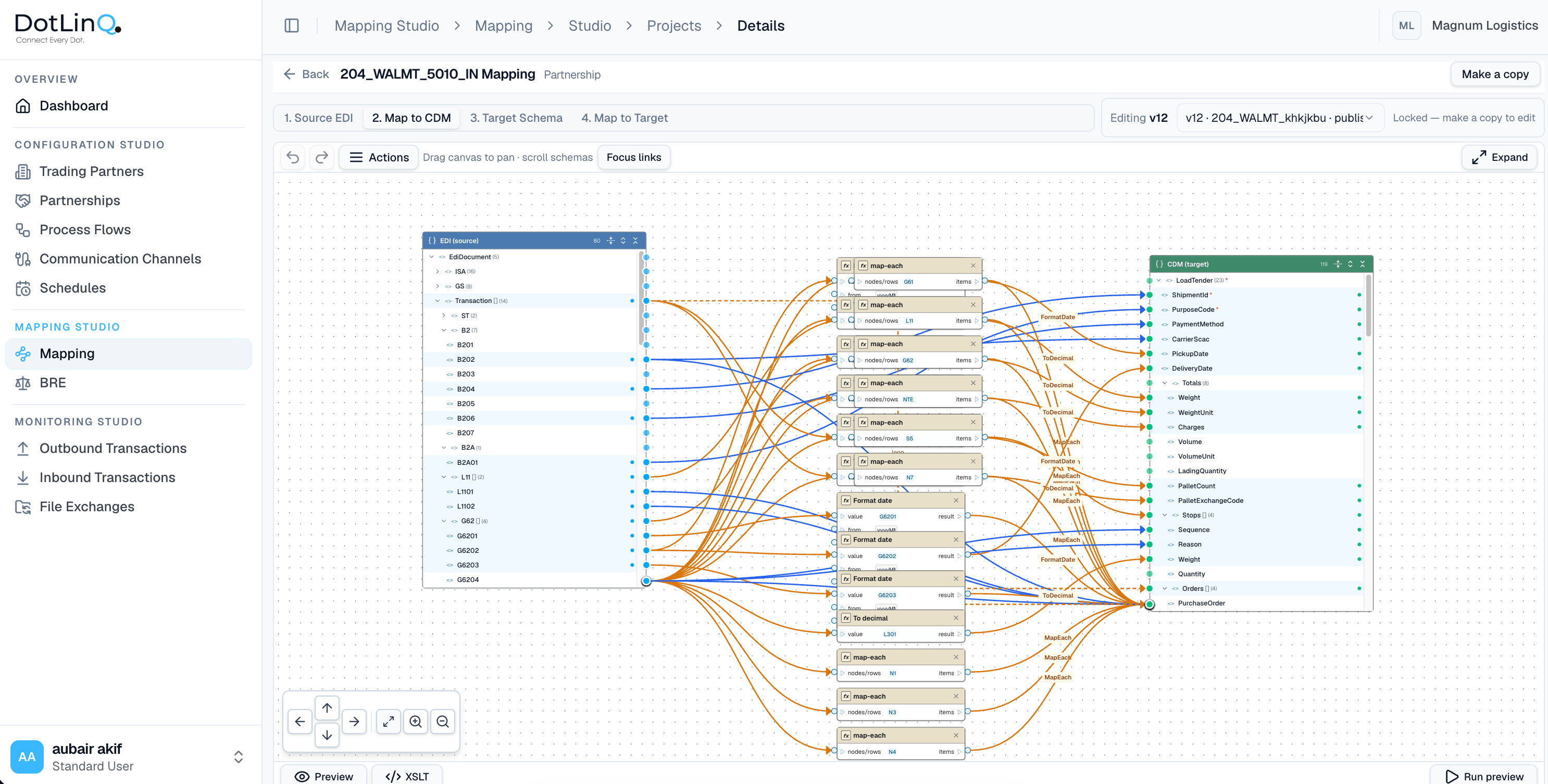Select the 2. Map to CDM tab
Viewport: 1548px width, 784px height.
tap(411, 118)
